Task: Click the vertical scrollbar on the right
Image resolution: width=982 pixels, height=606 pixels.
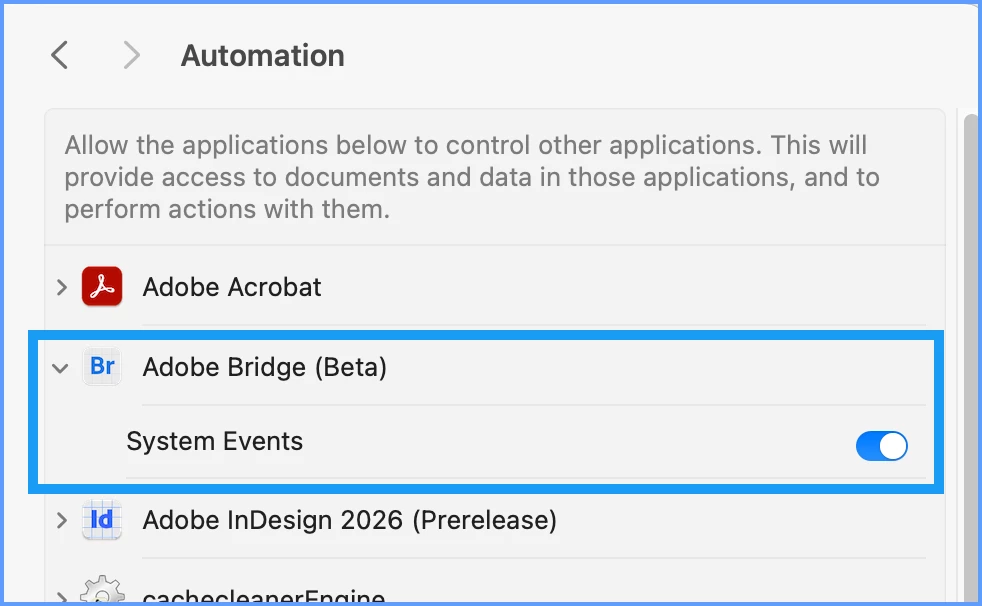Action: pos(971,357)
